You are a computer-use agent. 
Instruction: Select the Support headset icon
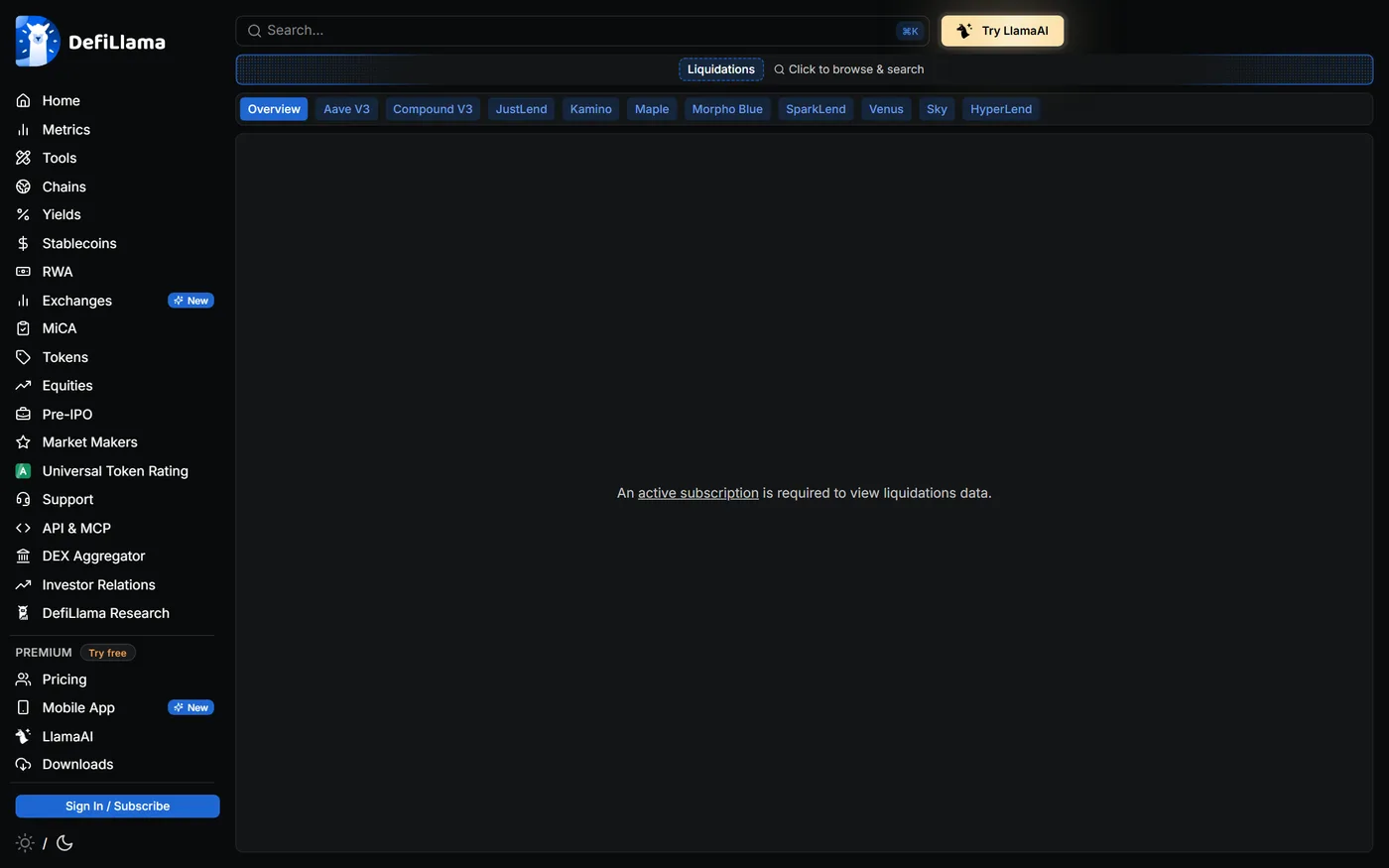click(x=23, y=500)
